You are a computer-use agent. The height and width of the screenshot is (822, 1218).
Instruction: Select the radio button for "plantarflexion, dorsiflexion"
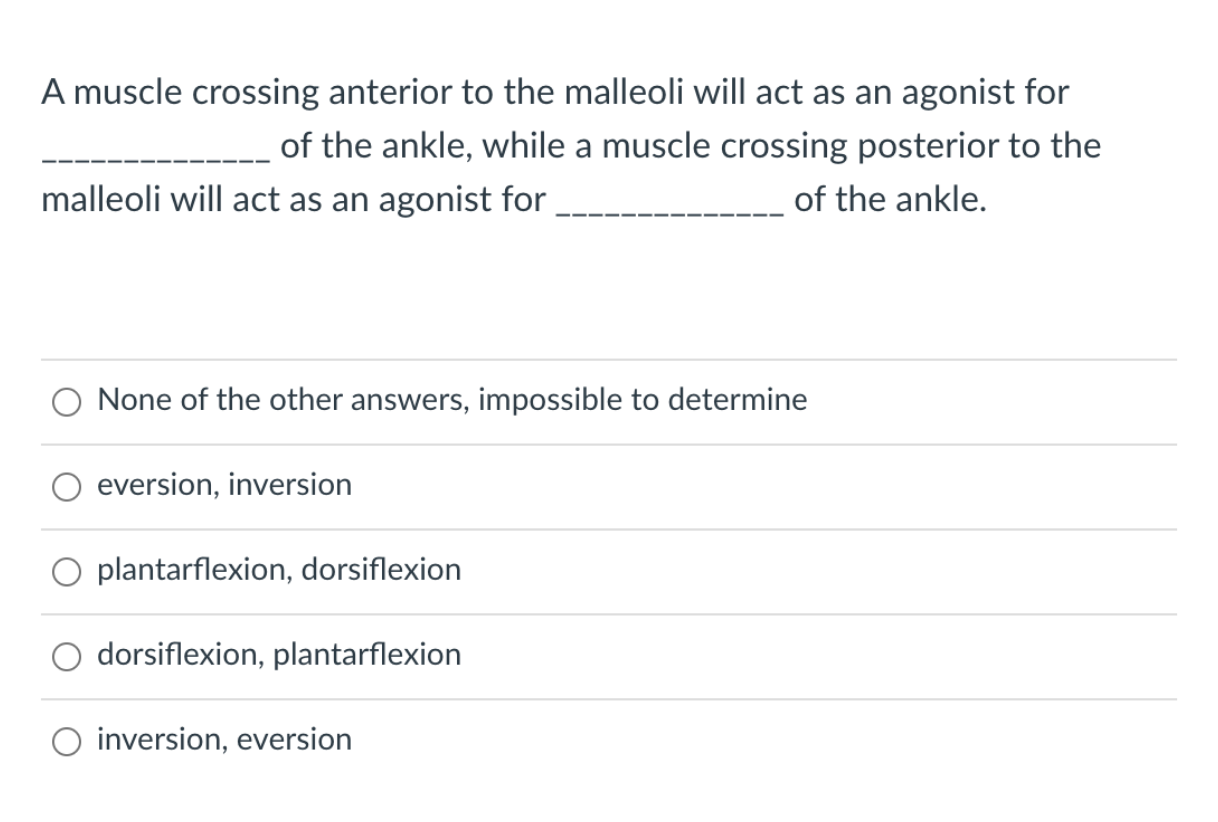coord(66,571)
